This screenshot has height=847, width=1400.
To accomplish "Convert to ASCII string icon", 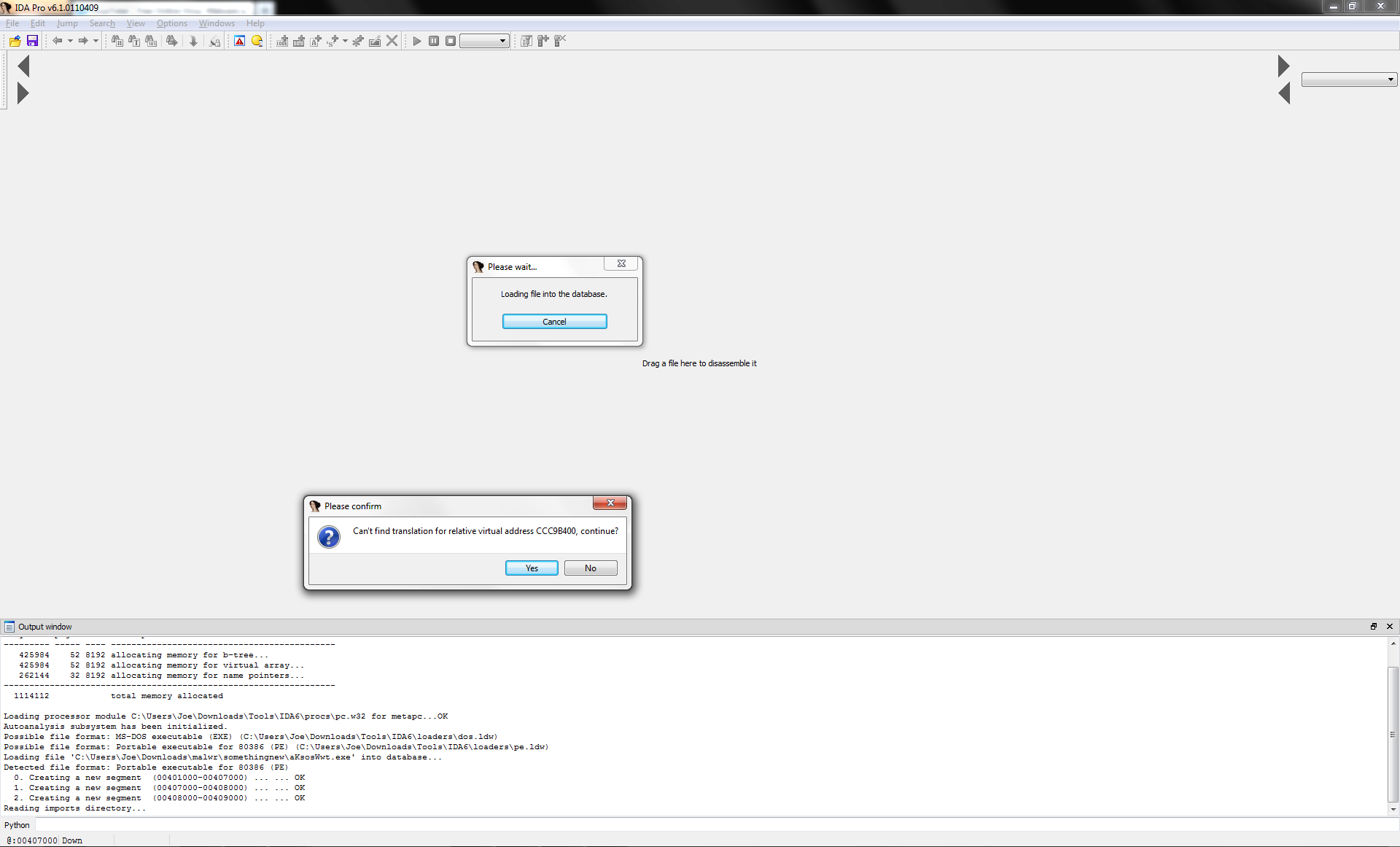I will click(x=316, y=41).
